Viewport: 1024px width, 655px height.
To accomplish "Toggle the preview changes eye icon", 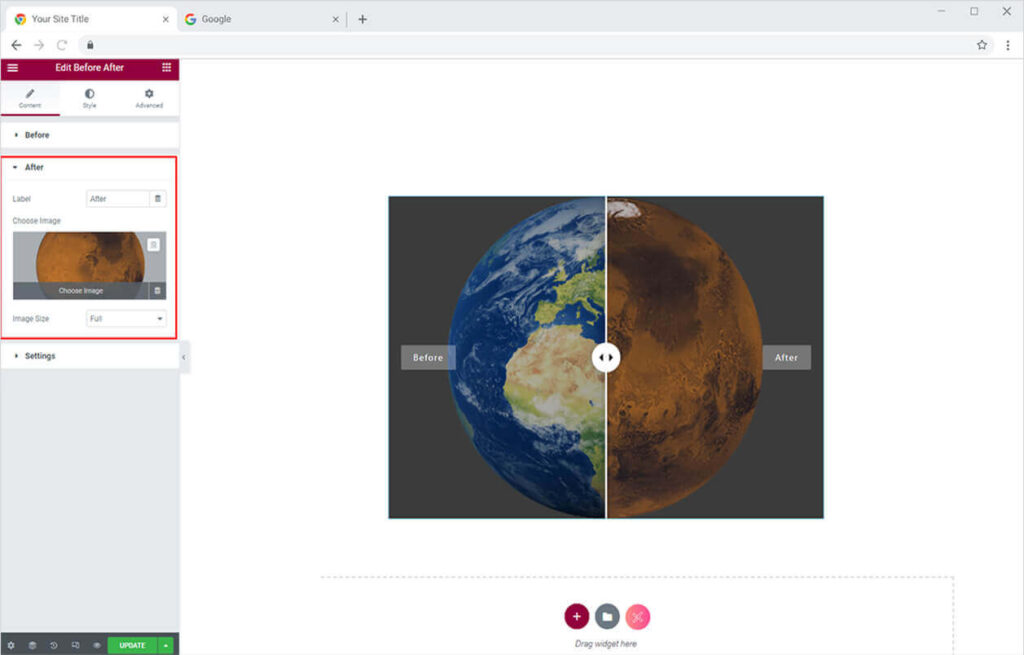I will (97, 645).
